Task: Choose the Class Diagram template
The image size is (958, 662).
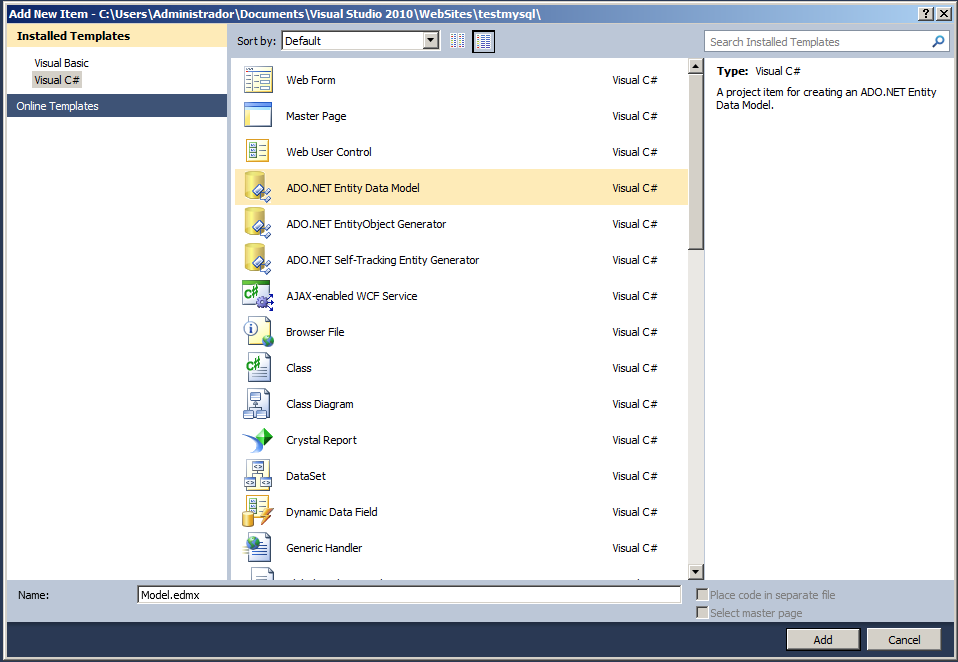Action: pyautogui.click(x=256, y=403)
